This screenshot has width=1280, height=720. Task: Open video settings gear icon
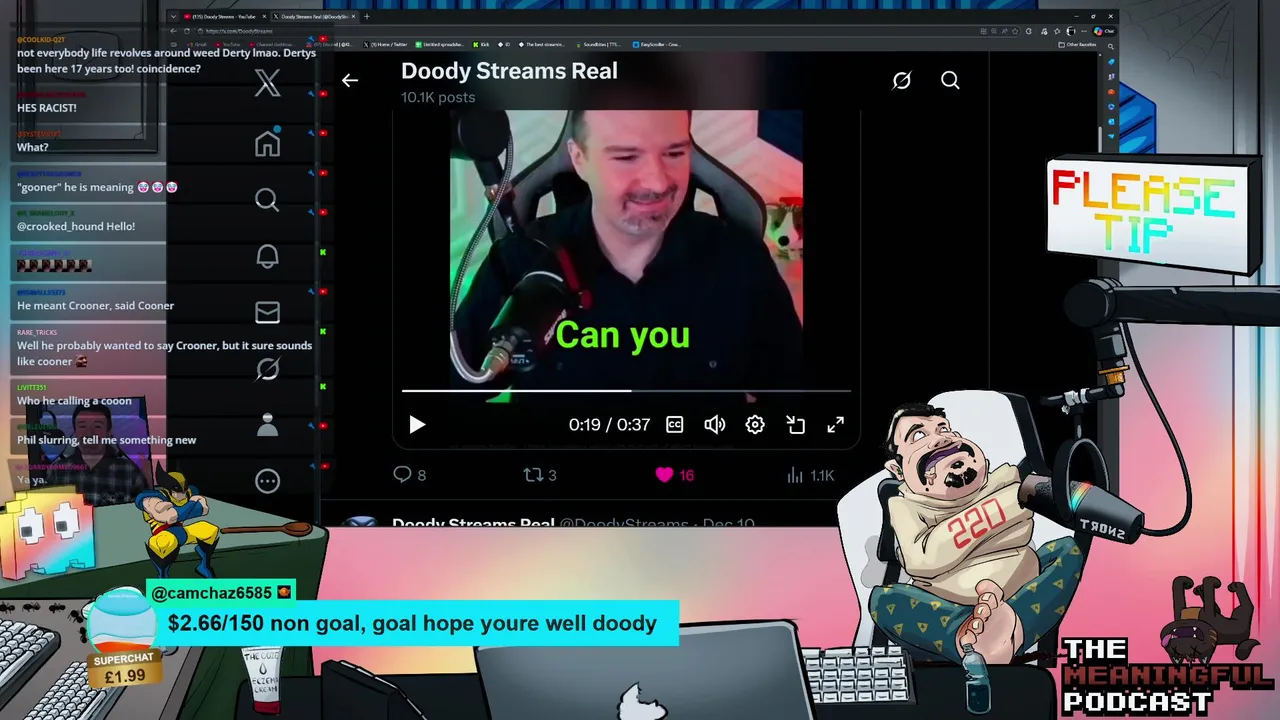pyautogui.click(x=755, y=424)
